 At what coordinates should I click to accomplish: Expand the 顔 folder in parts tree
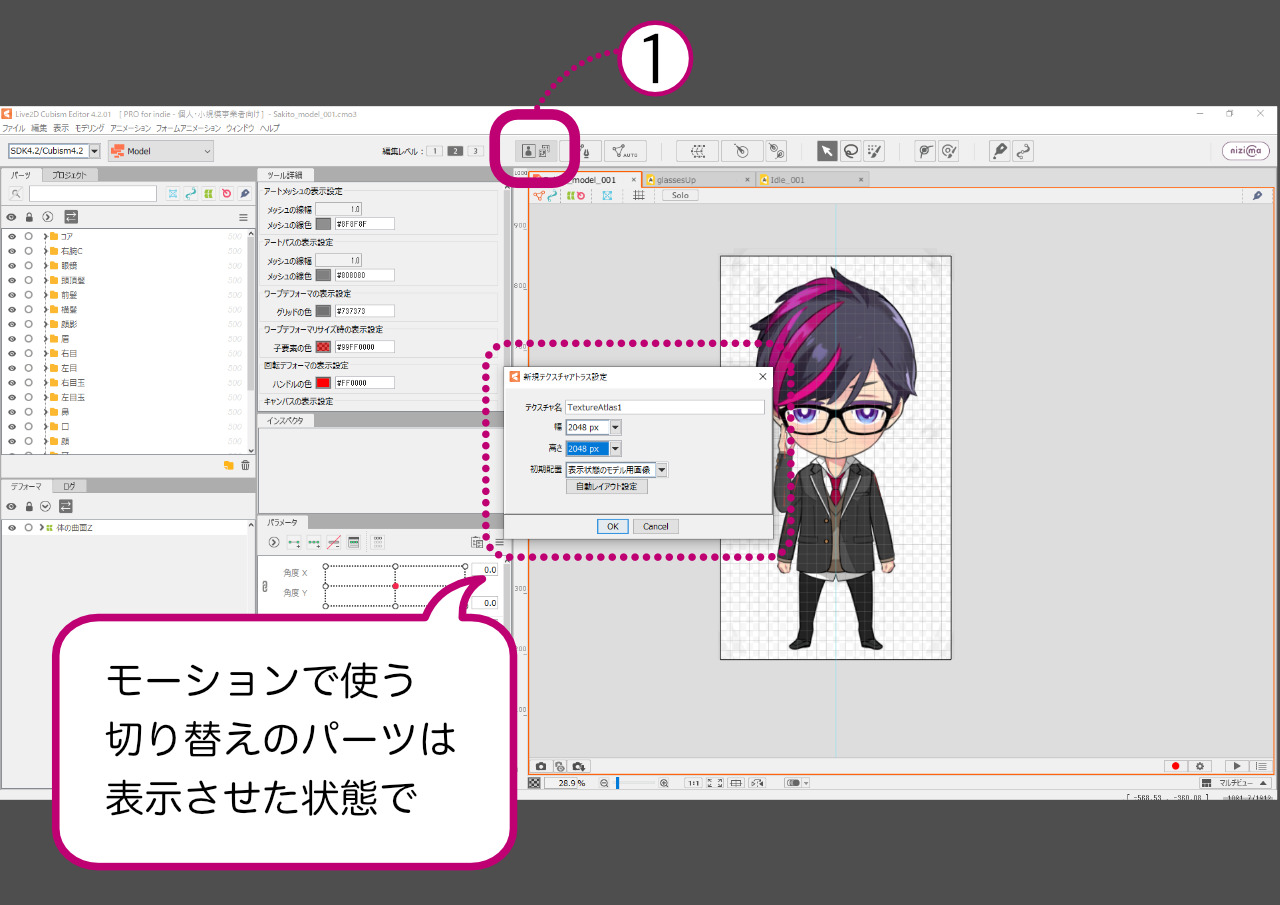pyautogui.click(x=44, y=441)
